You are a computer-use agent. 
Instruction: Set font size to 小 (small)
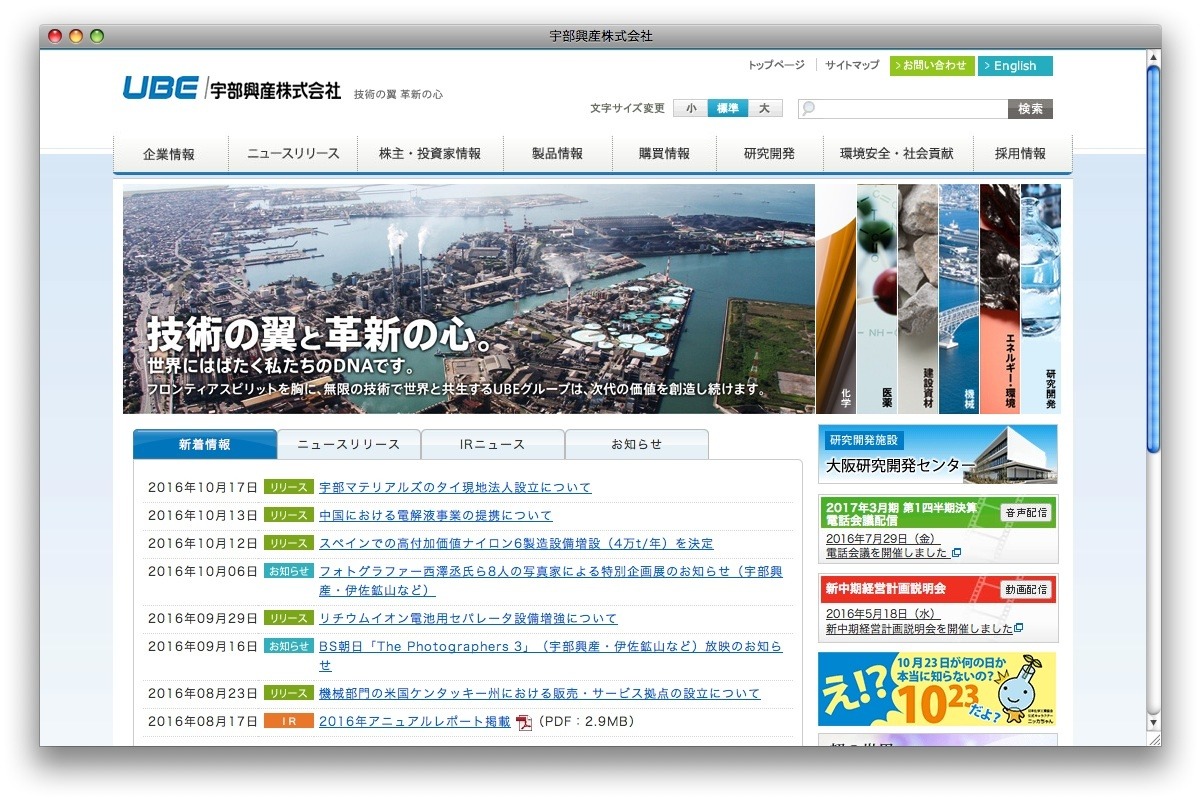691,109
